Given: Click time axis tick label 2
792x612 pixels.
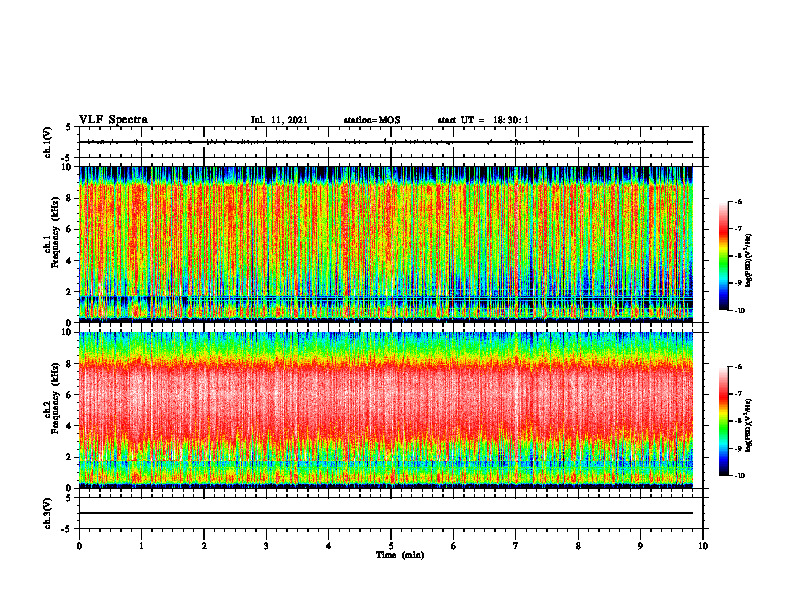Looking at the screenshot, I should [x=204, y=546].
